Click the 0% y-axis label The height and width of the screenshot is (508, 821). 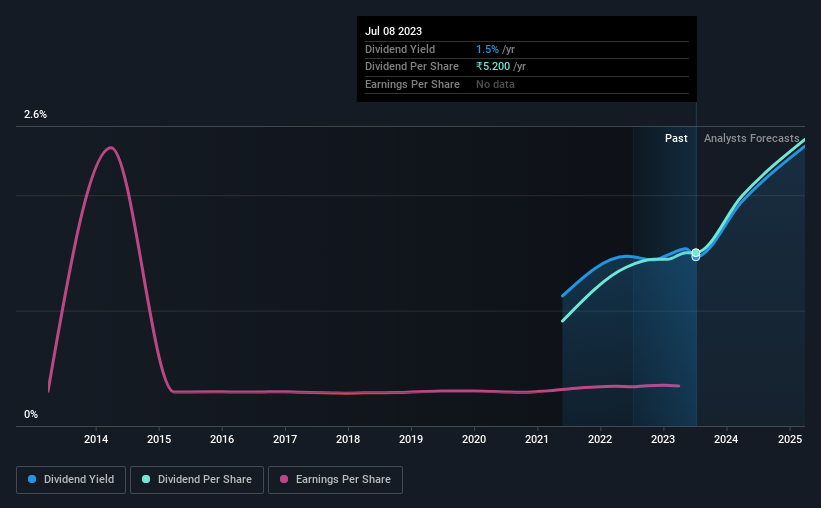click(x=31, y=414)
